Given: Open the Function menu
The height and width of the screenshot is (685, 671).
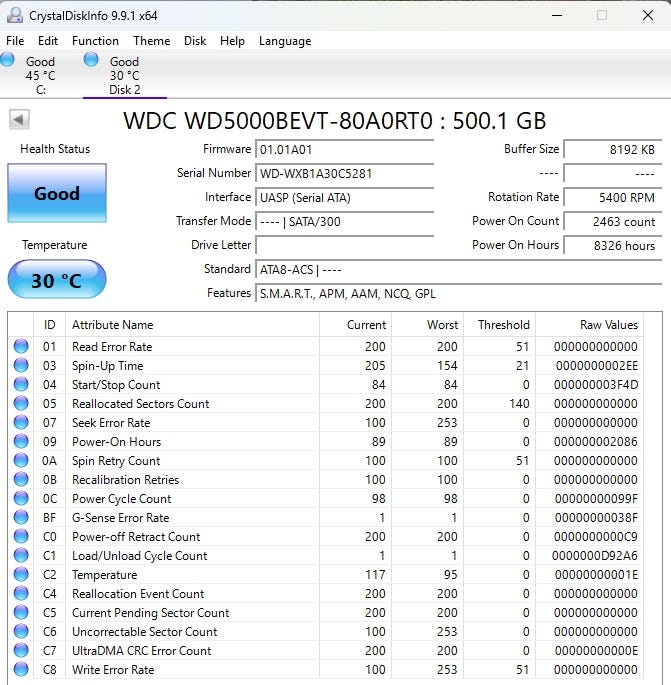Looking at the screenshot, I should pyautogui.click(x=95, y=41).
